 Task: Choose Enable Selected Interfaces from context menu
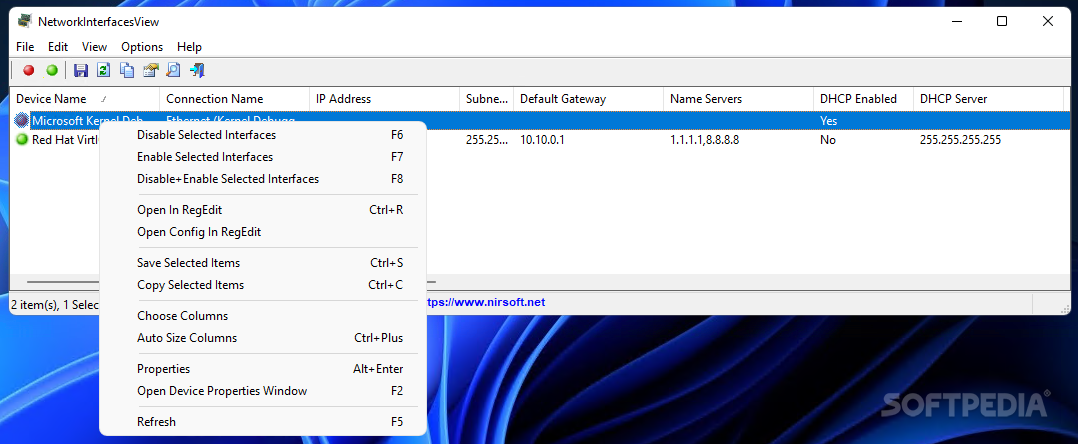(263, 157)
